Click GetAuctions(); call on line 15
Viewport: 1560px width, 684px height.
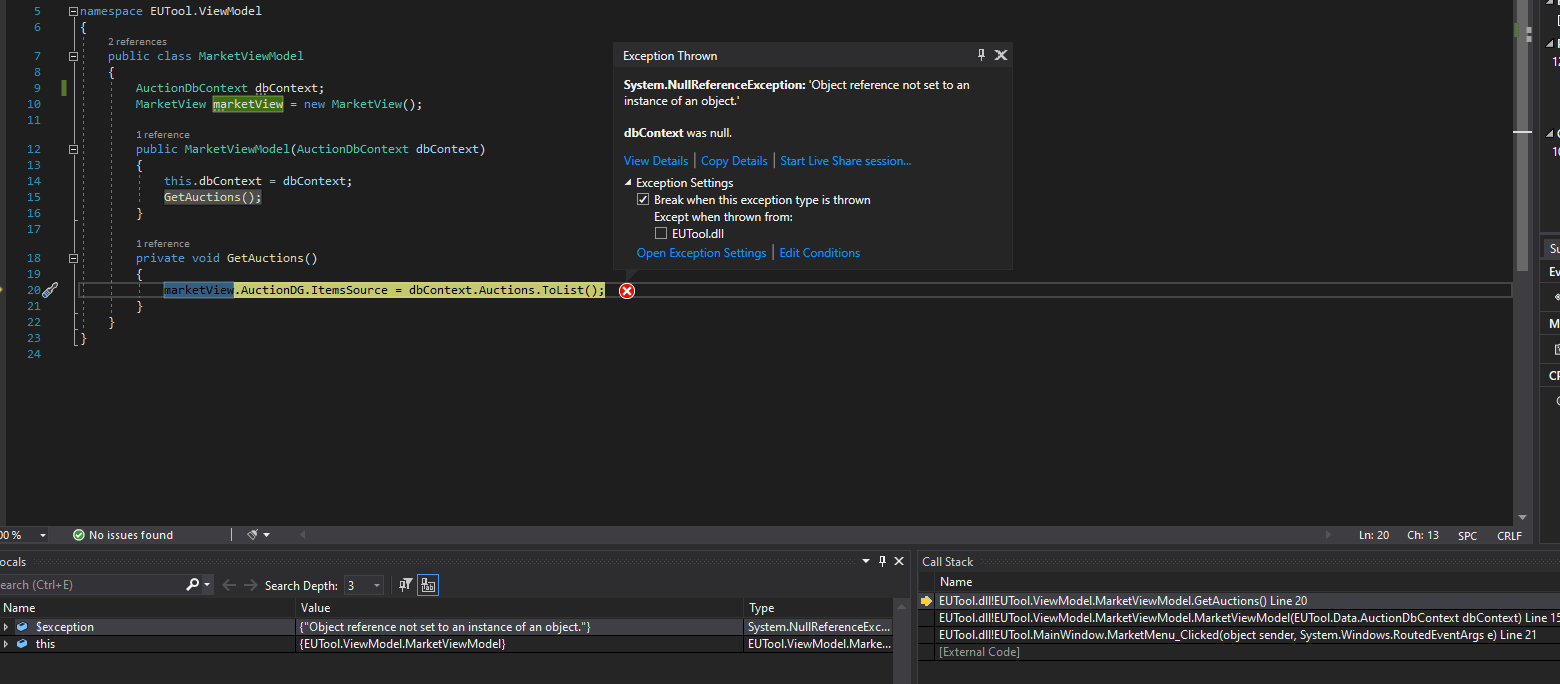[213, 197]
